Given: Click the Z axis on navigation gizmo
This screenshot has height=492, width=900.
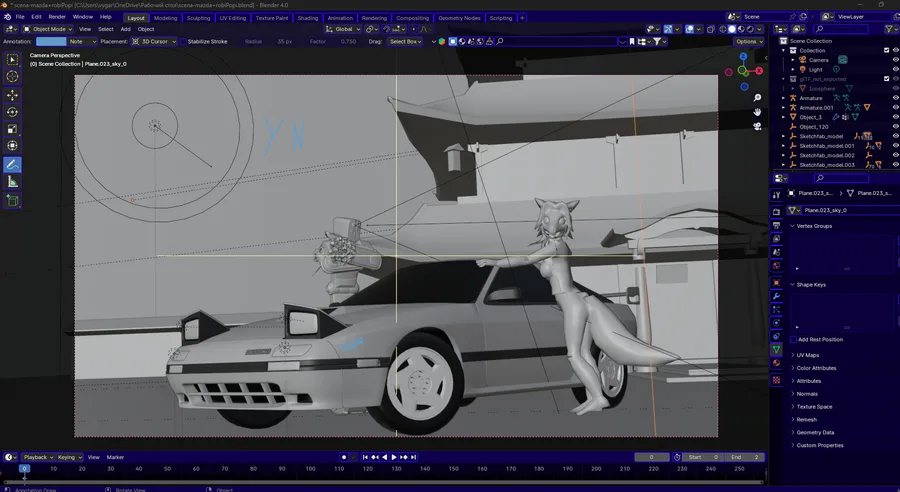Looking at the screenshot, I should (743, 56).
